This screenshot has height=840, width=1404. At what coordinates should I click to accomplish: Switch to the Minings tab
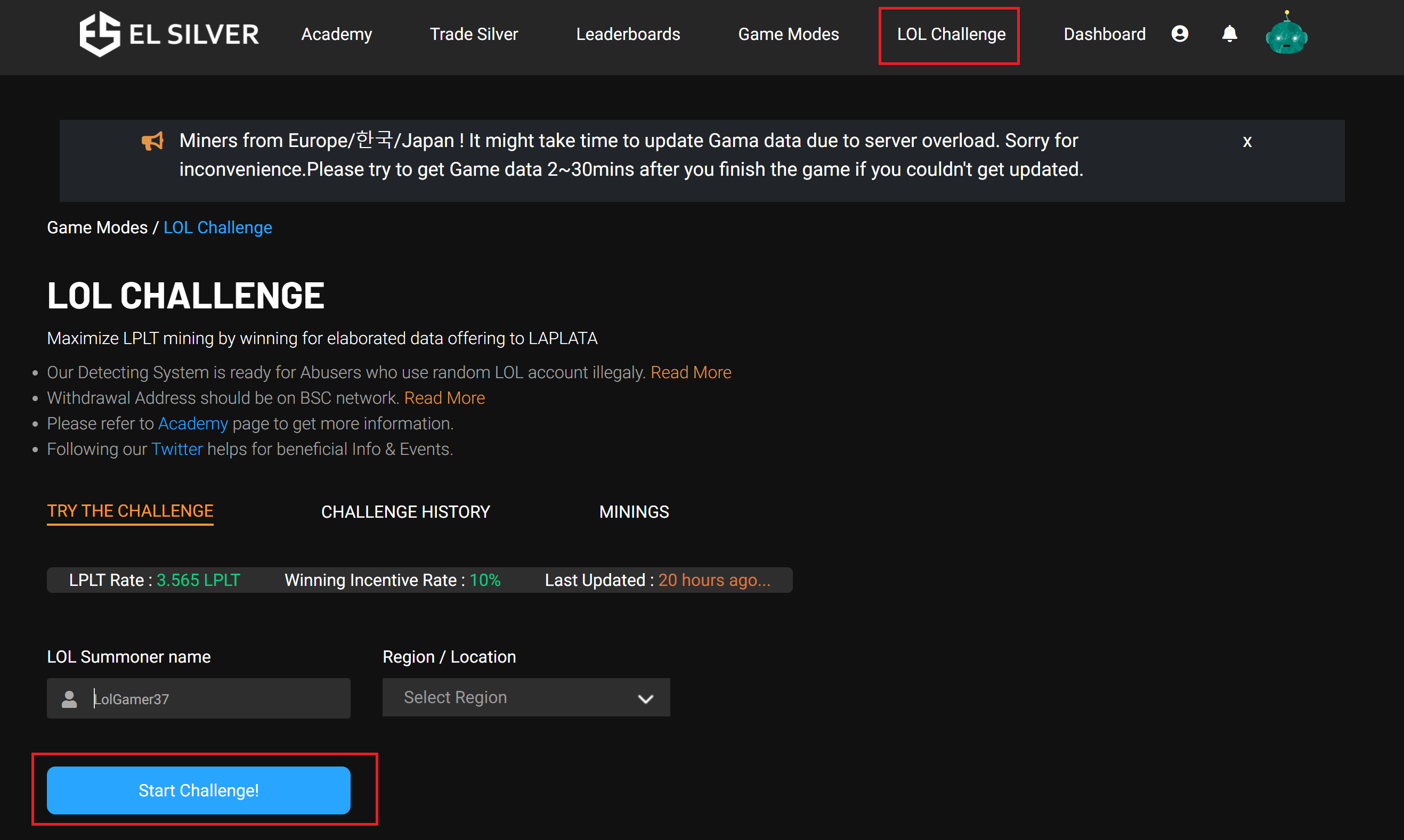(x=634, y=512)
